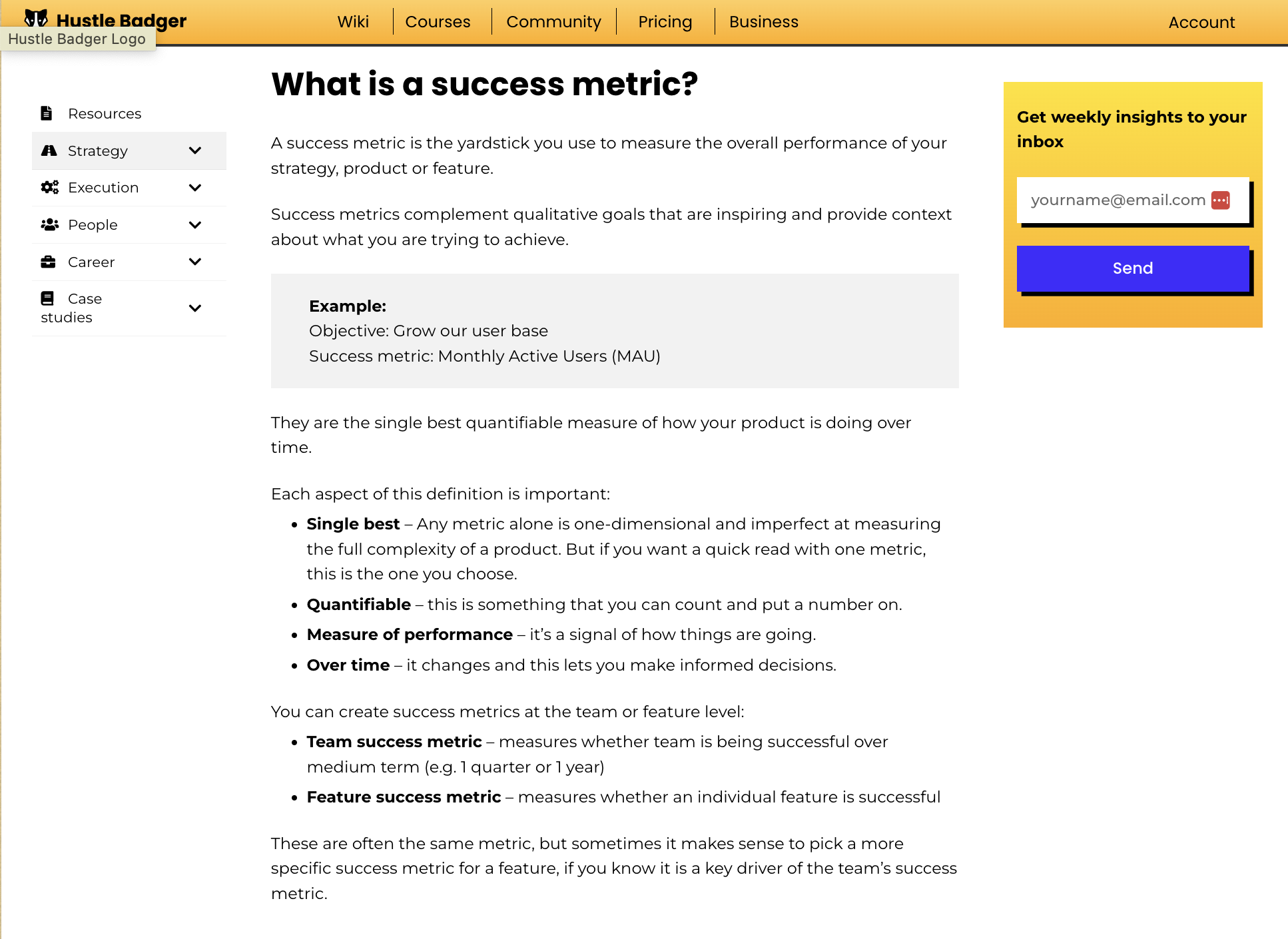Click the Resources document icon
Screen dimensions: 1288x939
tap(47, 113)
